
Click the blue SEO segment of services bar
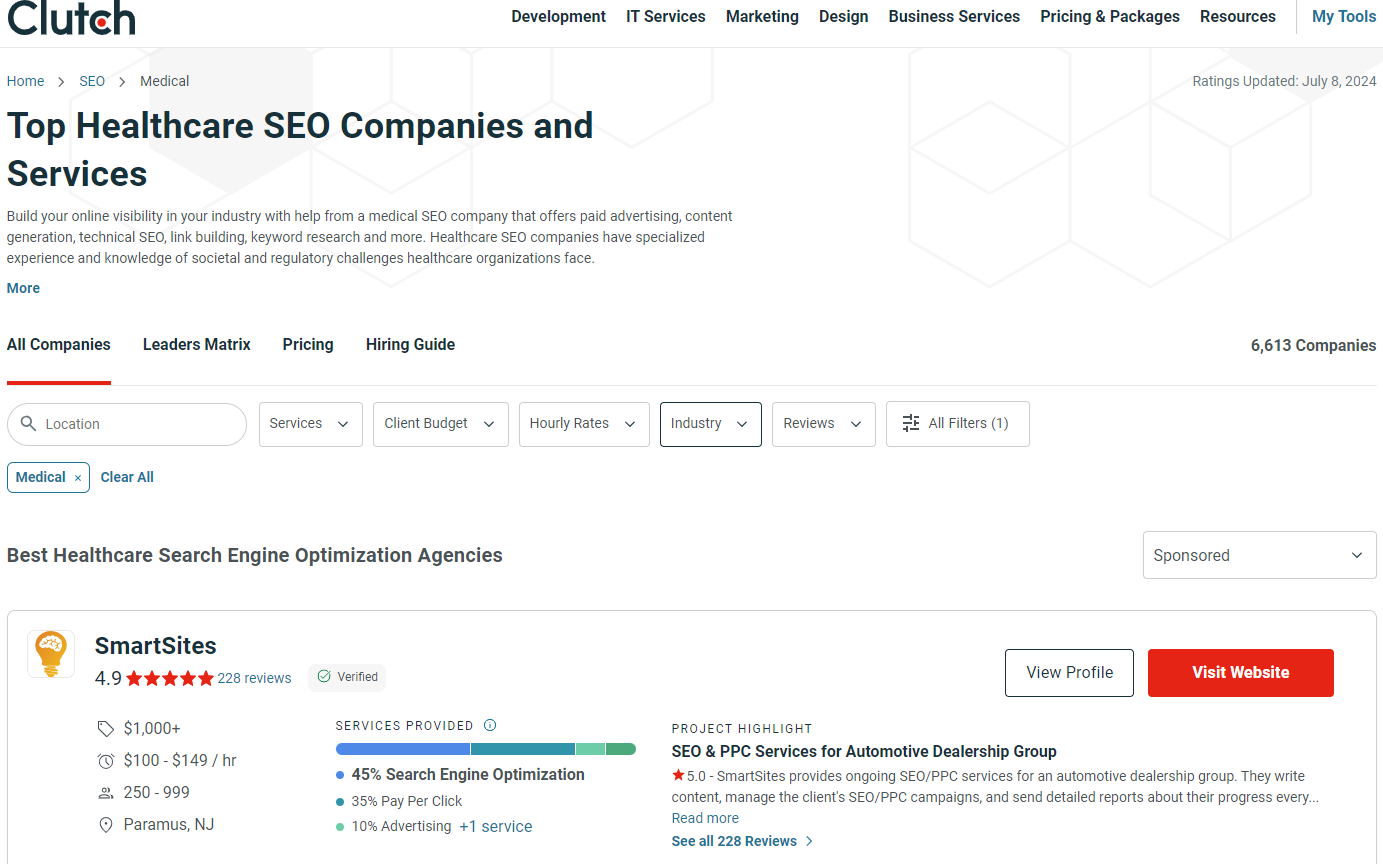click(403, 749)
